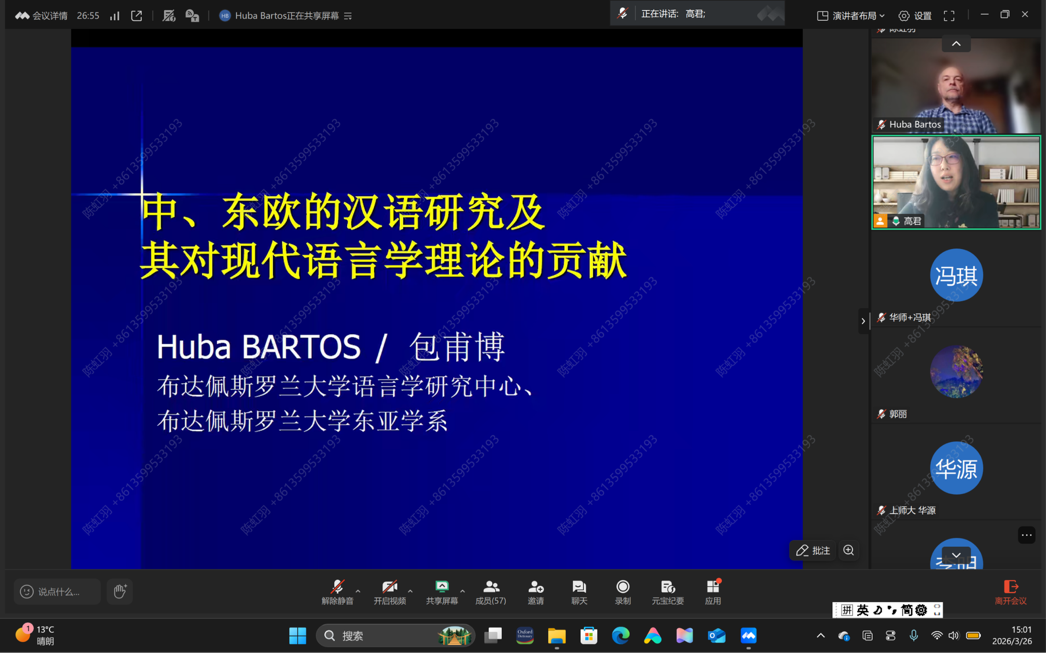Open the 应用 apps menu
Viewport: 1046px width, 653px height.
point(713,591)
